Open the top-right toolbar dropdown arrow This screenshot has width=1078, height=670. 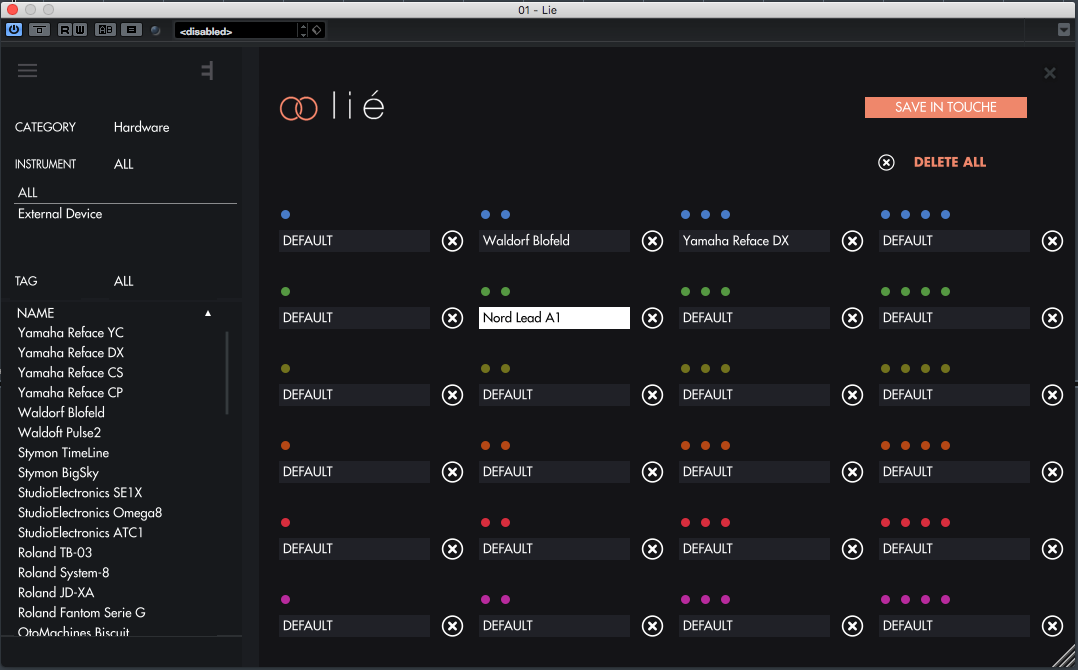[1064, 30]
